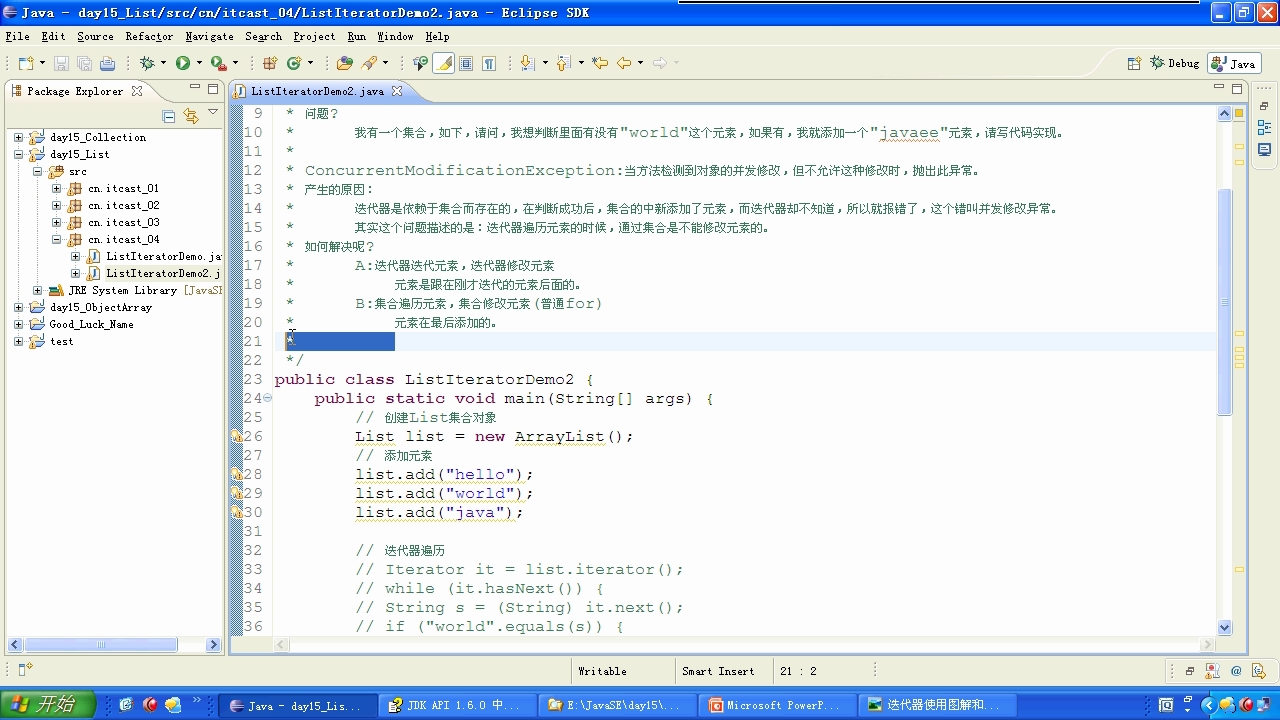Select the ListIteratorDemo2.java editor tab
Image resolution: width=1280 pixels, height=720 pixels.
[x=317, y=91]
